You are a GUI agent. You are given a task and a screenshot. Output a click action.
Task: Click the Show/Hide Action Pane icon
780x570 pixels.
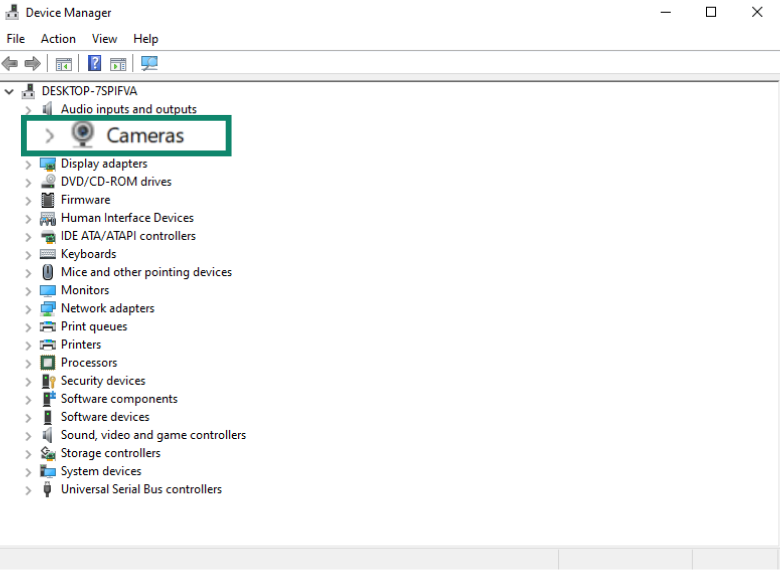click(x=118, y=64)
